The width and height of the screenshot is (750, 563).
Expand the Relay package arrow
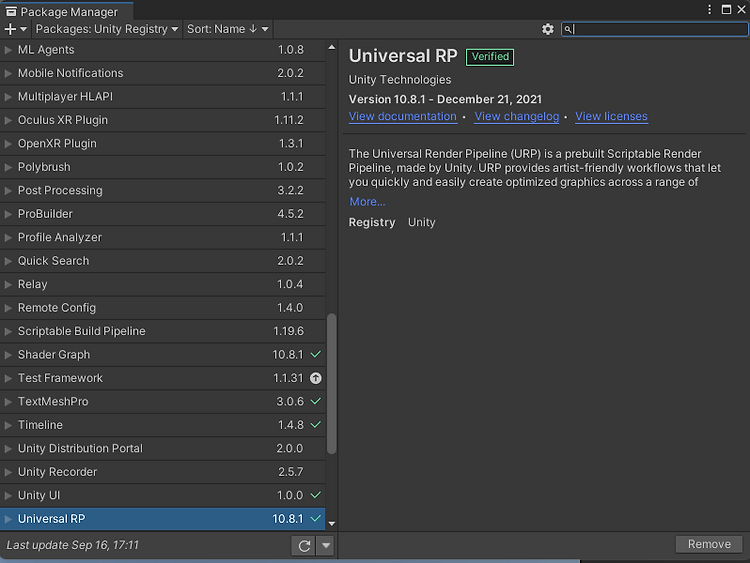tap(8, 284)
